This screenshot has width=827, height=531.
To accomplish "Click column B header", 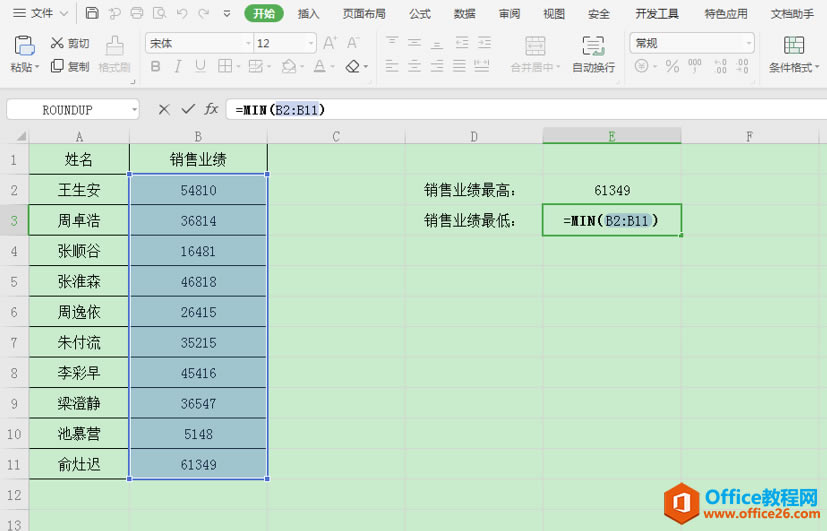I will (198, 137).
